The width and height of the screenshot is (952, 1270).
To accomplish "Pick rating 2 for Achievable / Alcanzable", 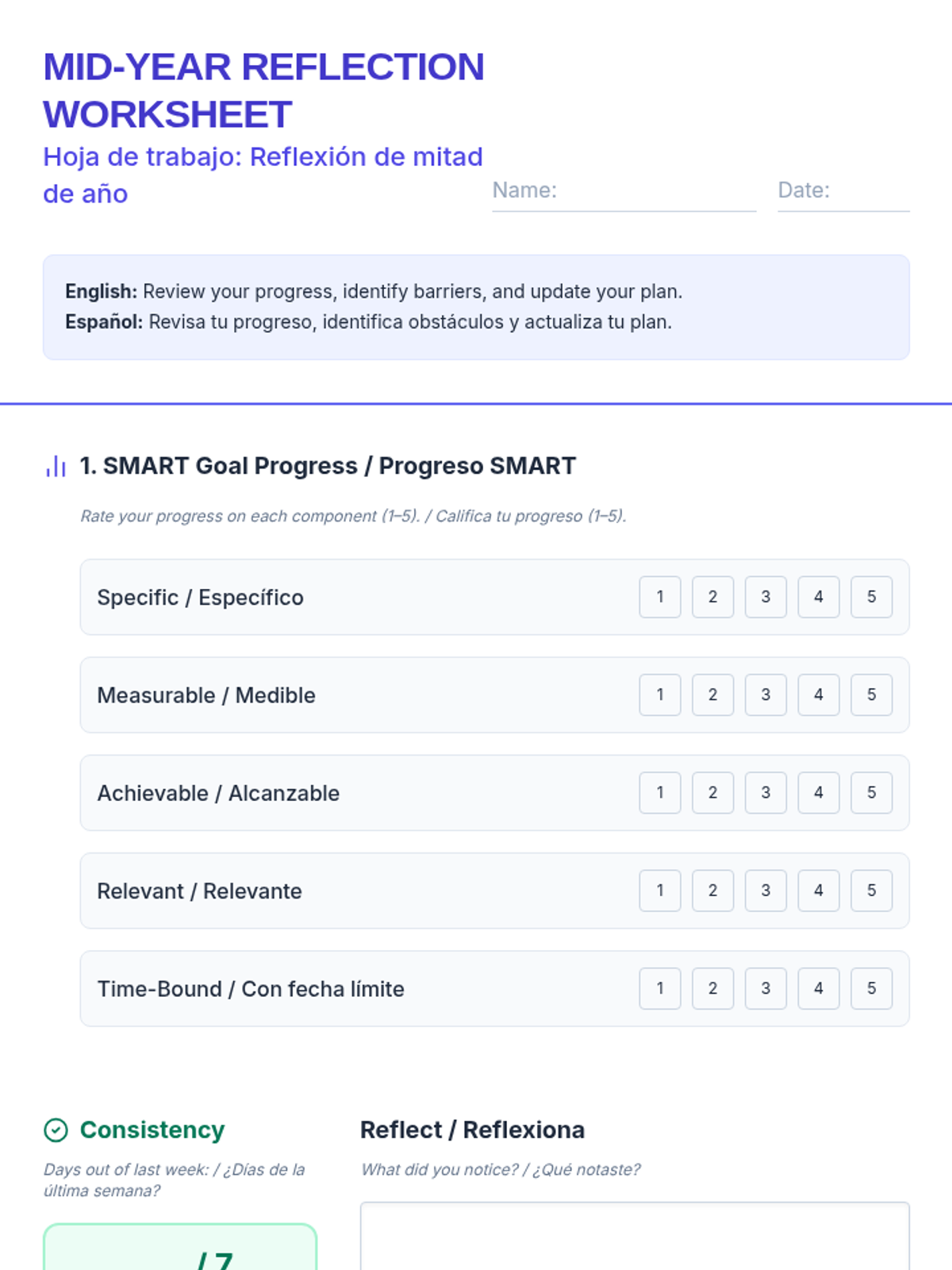I will point(712,792).
